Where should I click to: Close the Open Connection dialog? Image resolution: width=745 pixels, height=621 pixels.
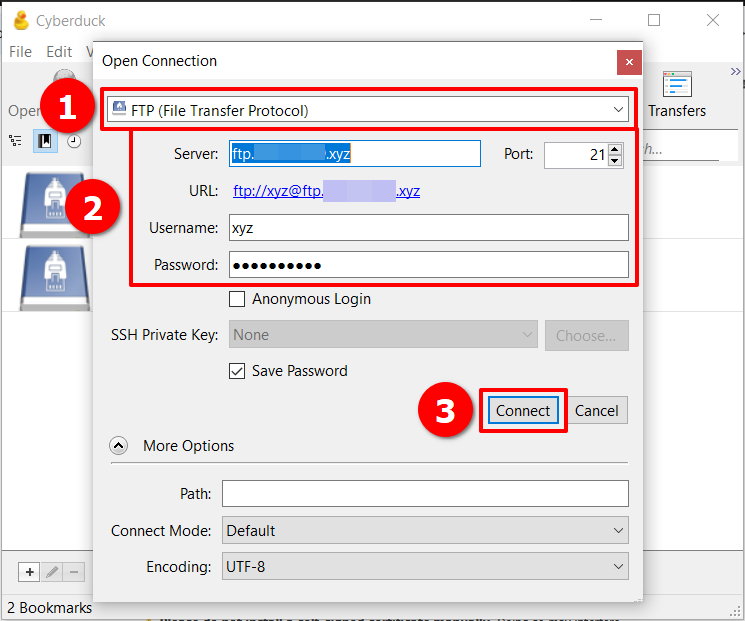pos(629,62)
